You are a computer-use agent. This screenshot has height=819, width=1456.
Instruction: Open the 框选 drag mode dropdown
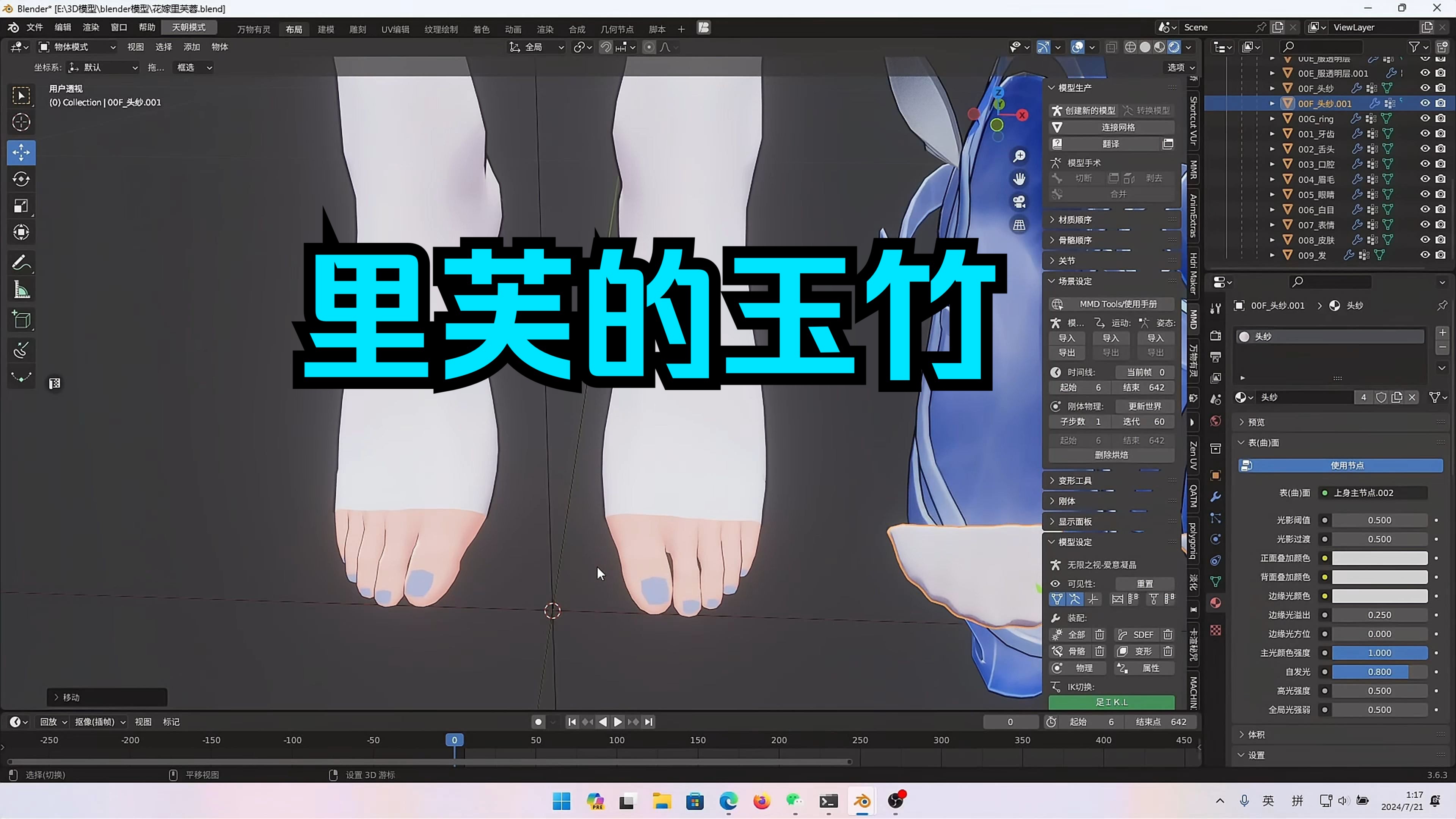tap(195, 67)
